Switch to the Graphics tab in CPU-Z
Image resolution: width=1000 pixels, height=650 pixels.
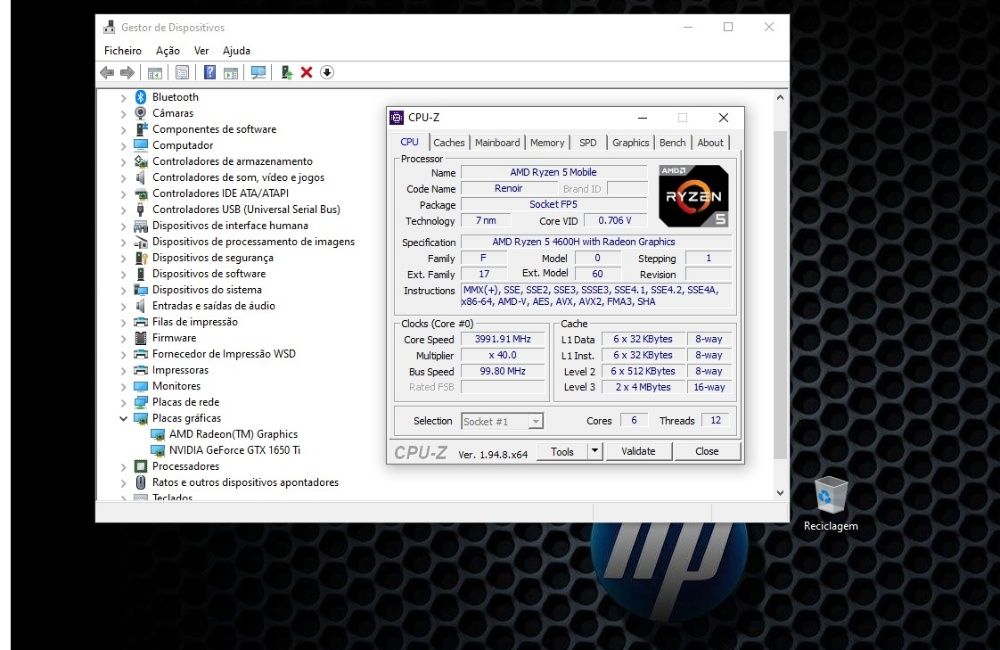tap(631, 143)
